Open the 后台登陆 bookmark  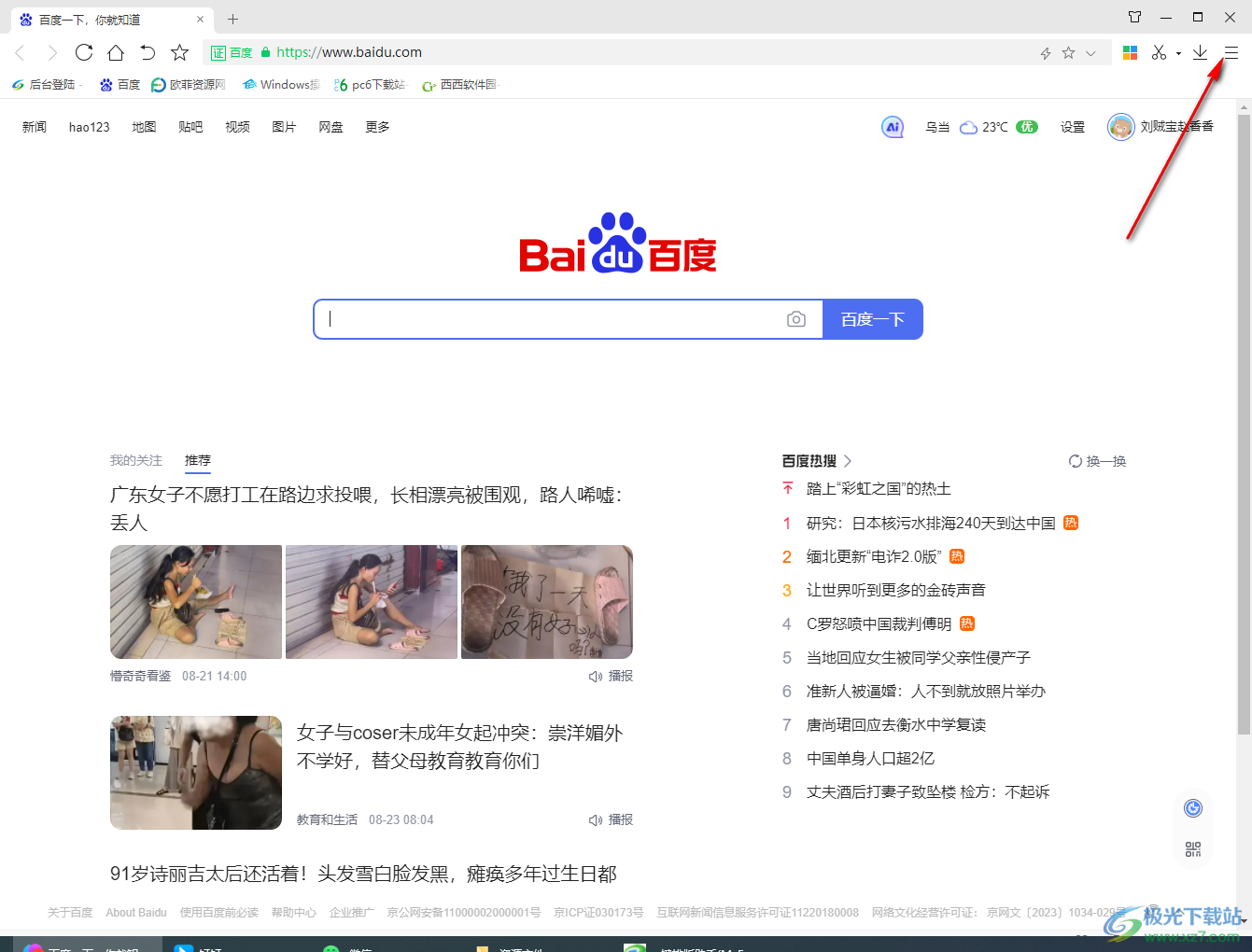(x=45, y=85)
